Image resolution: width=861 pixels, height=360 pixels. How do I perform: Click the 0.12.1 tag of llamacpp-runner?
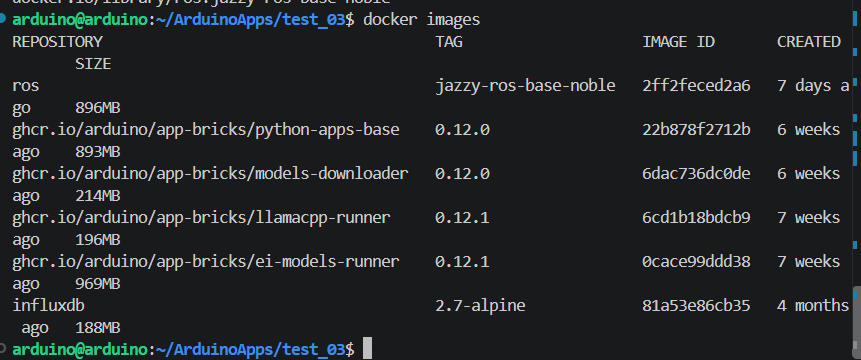pos(462,218)
